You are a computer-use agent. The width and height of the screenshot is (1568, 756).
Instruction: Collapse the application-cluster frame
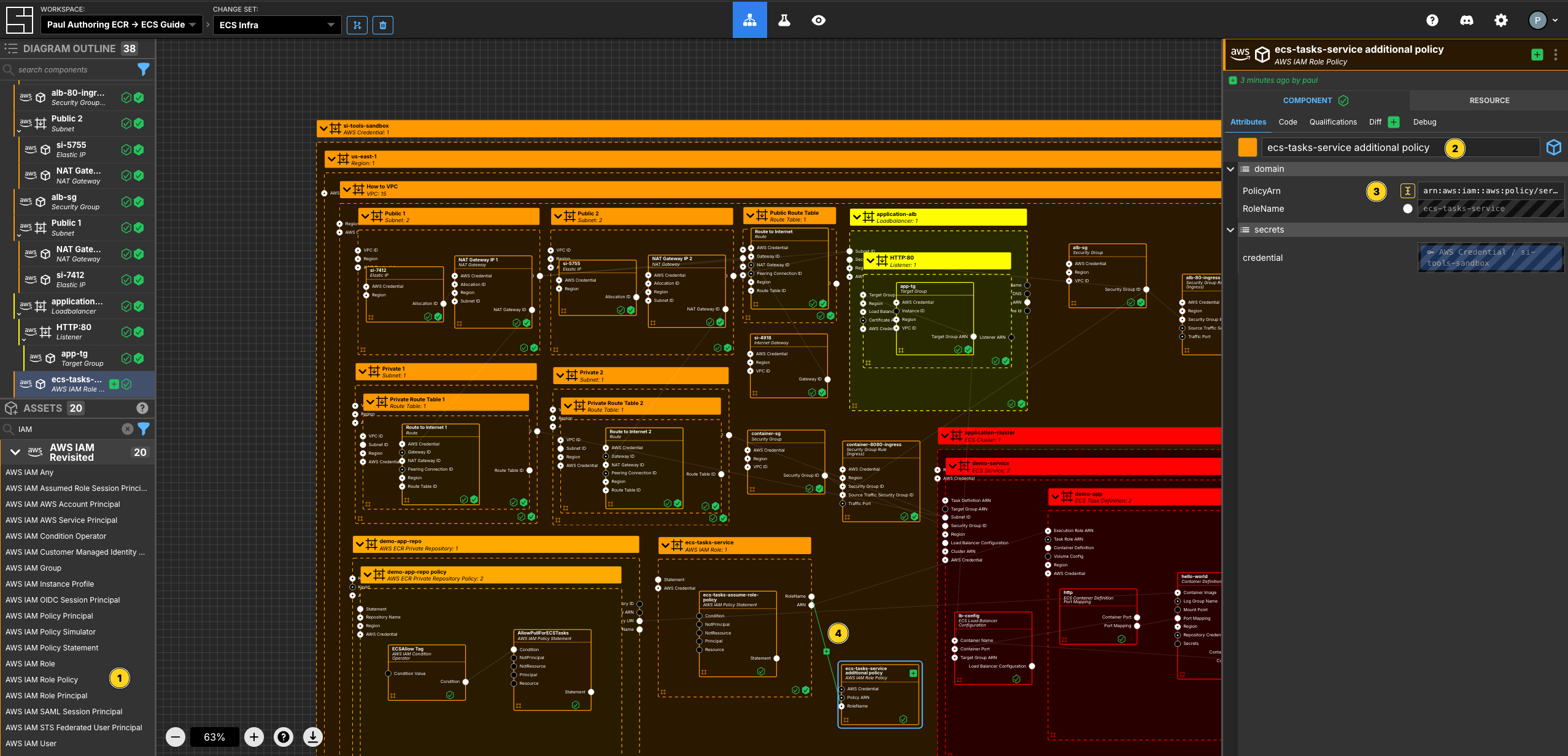(x=946, y=436)
